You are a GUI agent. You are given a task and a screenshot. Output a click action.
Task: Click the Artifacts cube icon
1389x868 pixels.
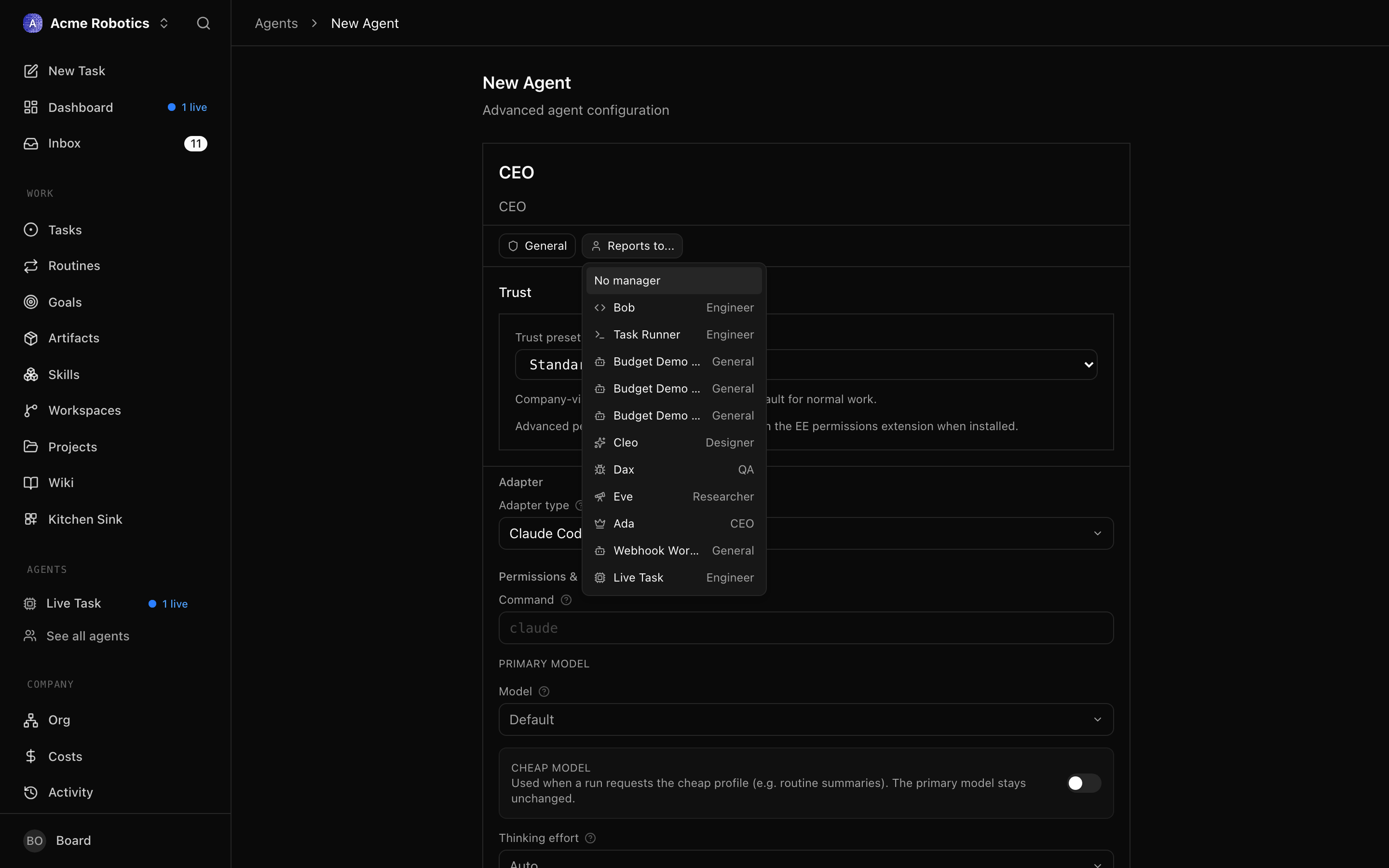coord(31,338)
